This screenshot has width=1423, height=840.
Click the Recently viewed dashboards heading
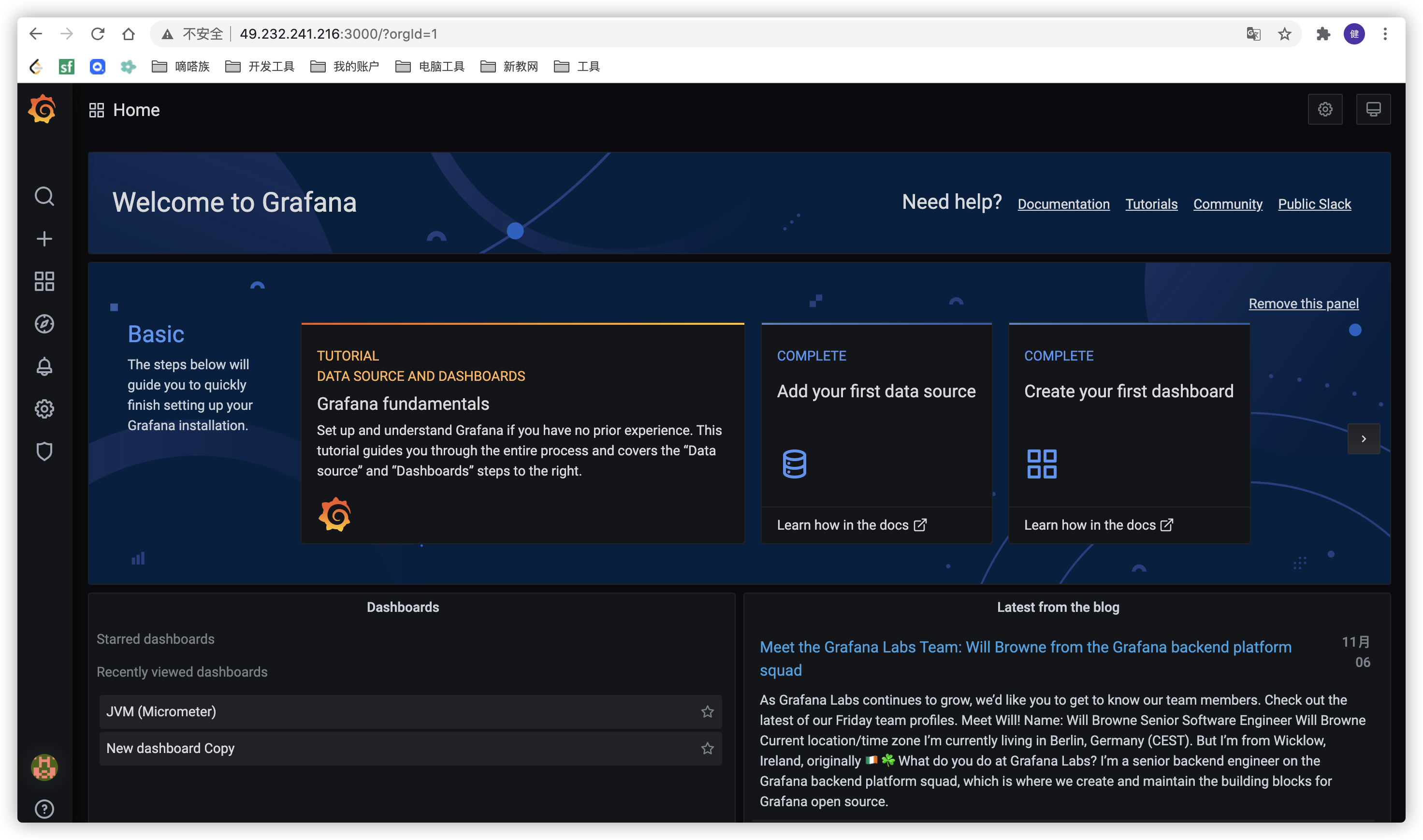[x=182, y=672]
